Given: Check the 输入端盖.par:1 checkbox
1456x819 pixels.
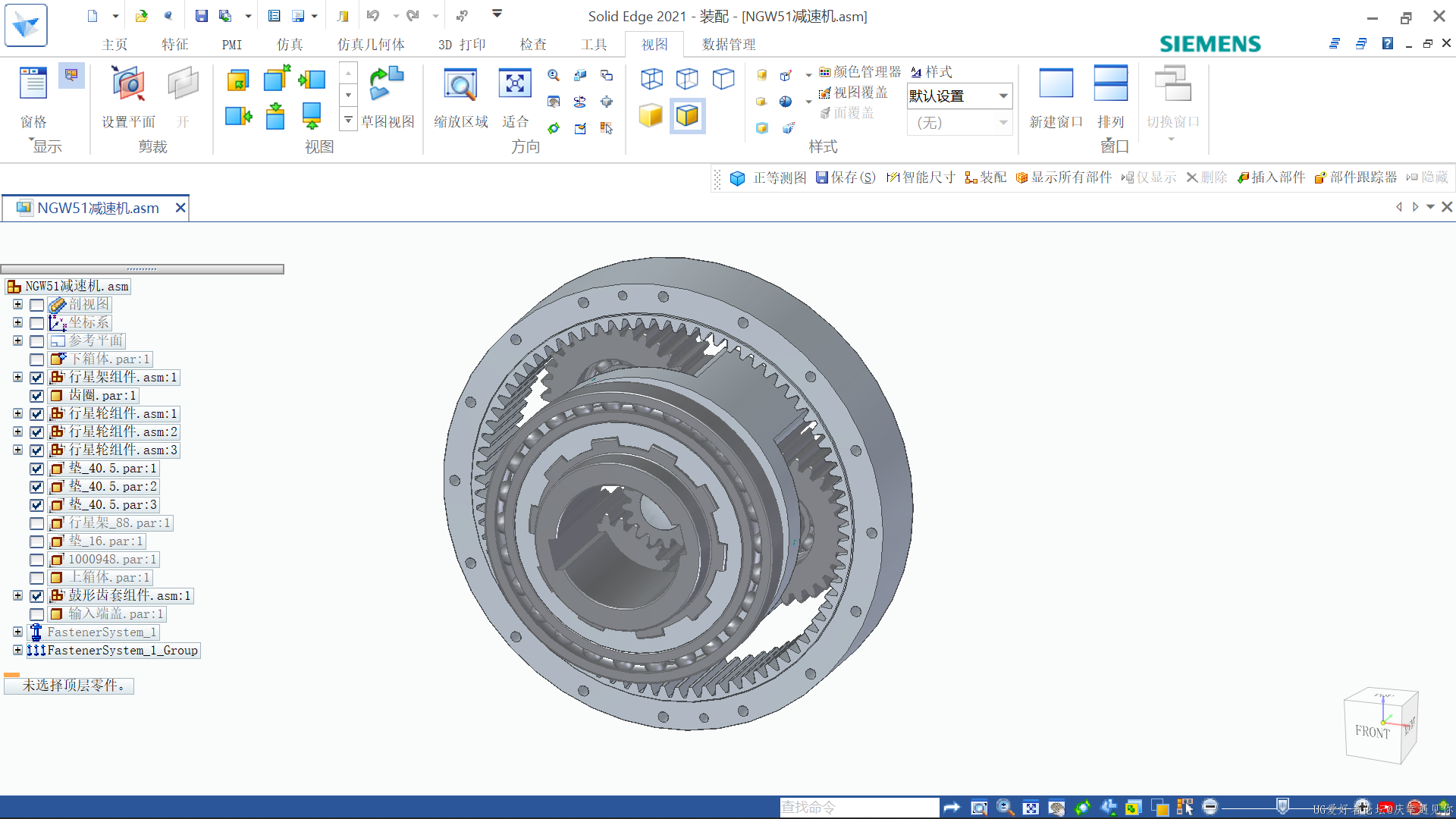Looking at the screenshot, I should point(36,614).
